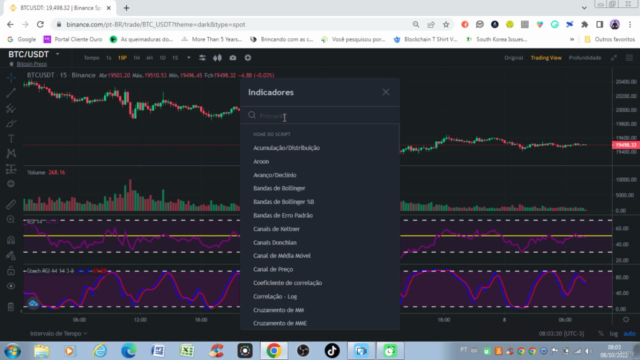This screenshot has height=360, width=640.
Task: Open the BTC/USDT pair dropdown arrow
Action: coord(58,54)
